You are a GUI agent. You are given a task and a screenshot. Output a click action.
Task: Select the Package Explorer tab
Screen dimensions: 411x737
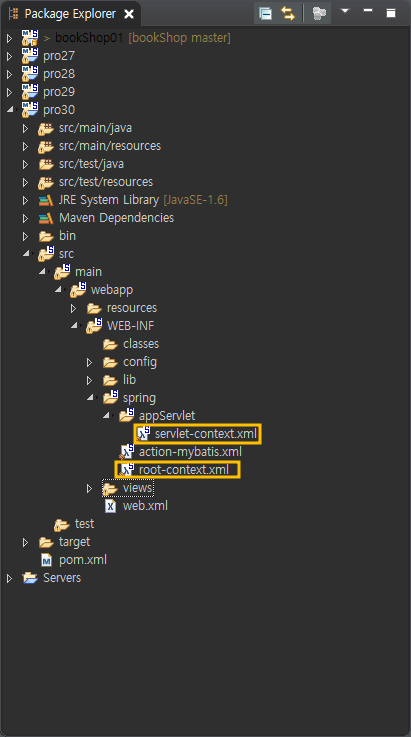pyautogui.click(x=70, y=14)
